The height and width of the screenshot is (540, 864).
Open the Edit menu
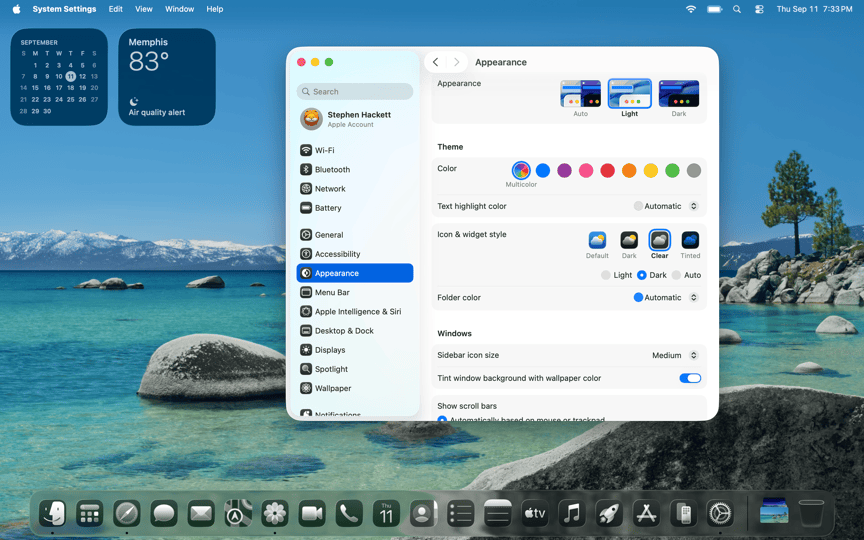[x=116, y=9]
